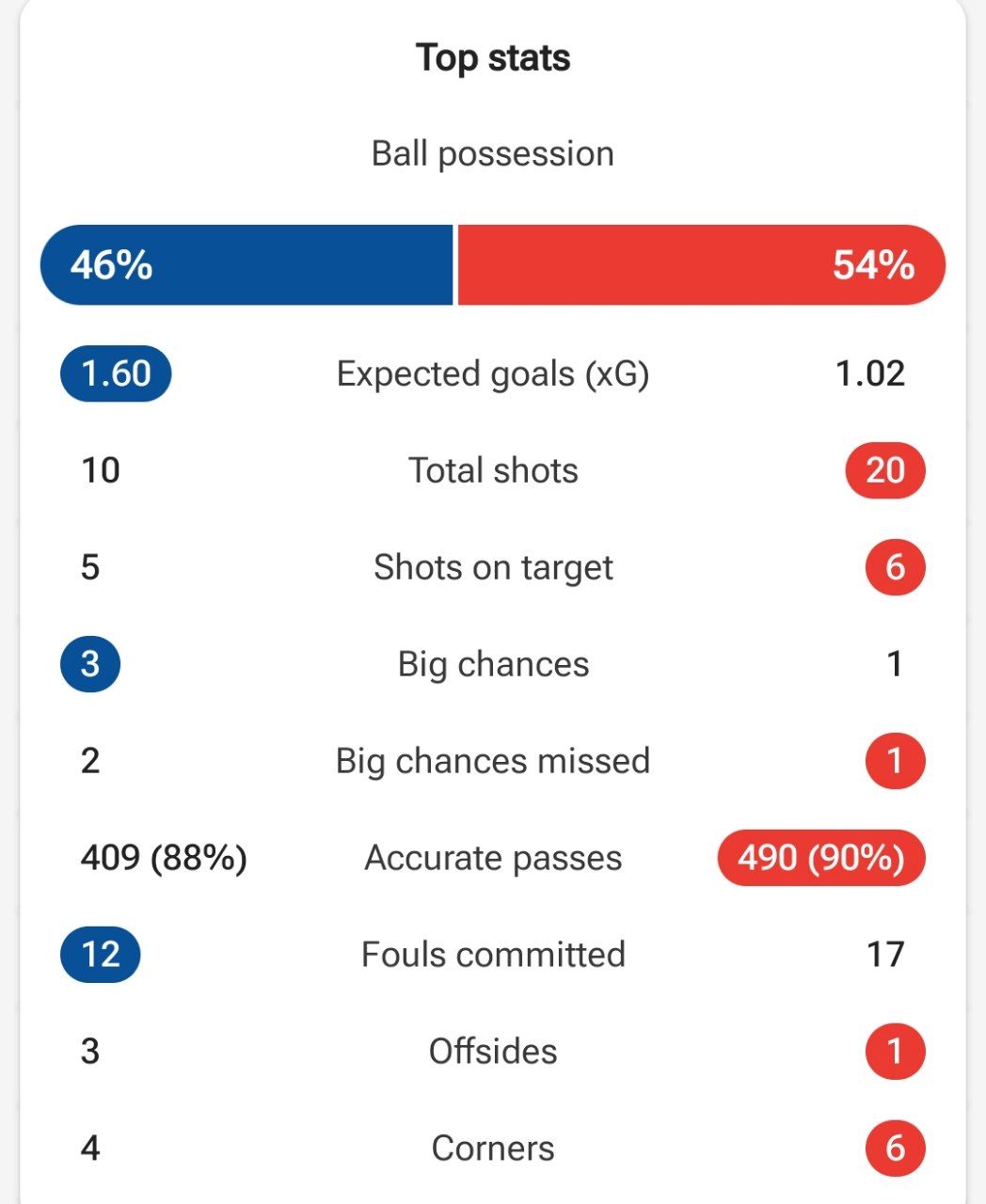Tap the red 490 (90%) passes badge
The width and height of the screenshot is (986, 1204).
point(821,858)
